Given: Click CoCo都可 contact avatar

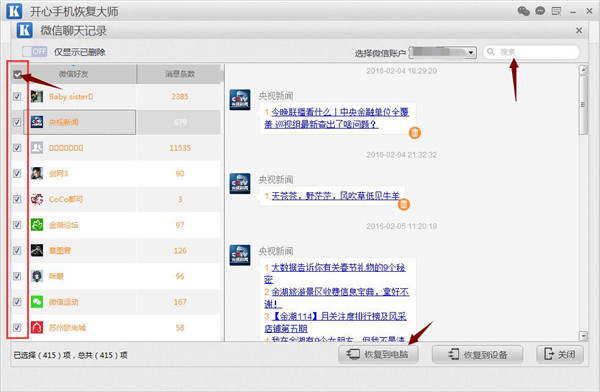Looking at the screenshot, I should (37, 199).
